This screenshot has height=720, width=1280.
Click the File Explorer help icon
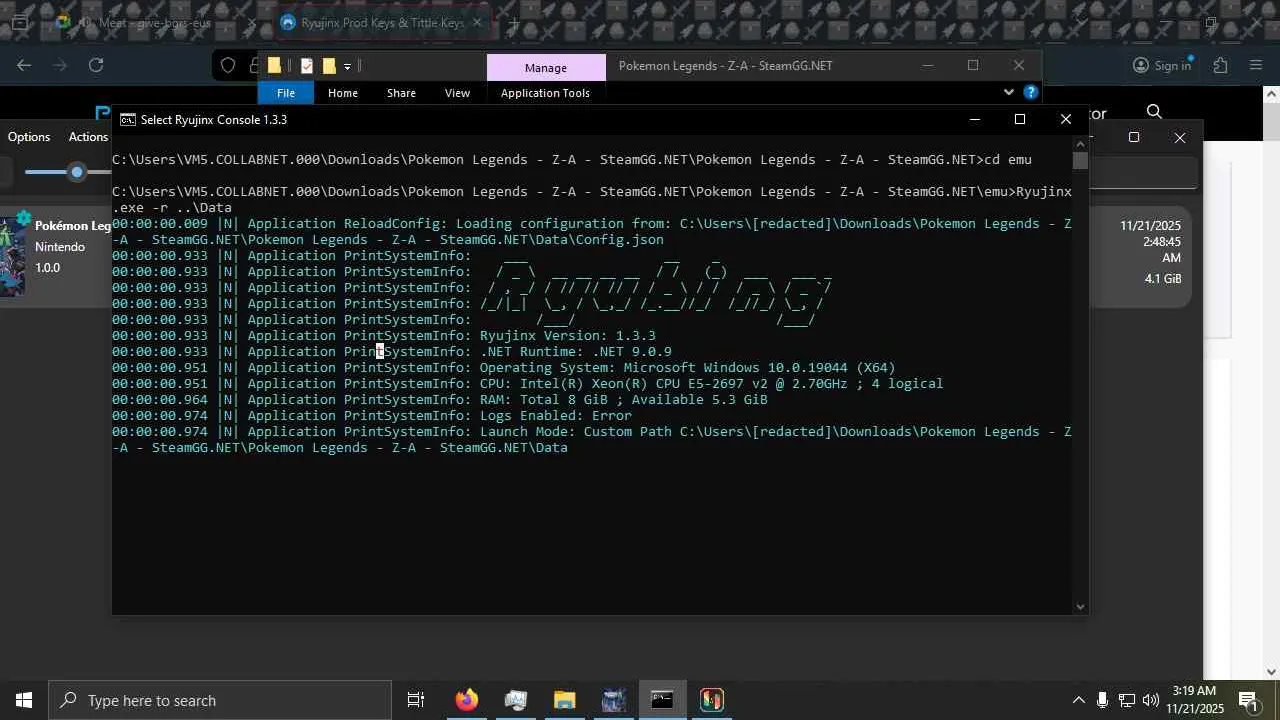pos(1031,92)
